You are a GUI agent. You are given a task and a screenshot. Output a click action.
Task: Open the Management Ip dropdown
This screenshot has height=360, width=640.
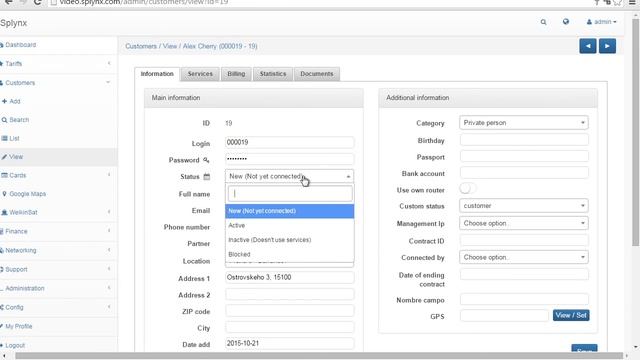pyautogui.click(x=524, y=223)
